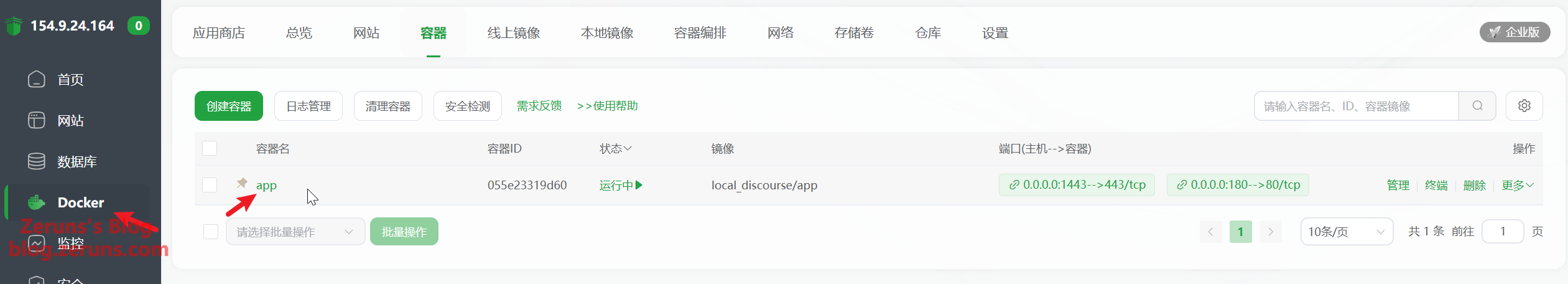
Task: Click the Docker whale icon in sidebar
Action: [x=37, y=202]
